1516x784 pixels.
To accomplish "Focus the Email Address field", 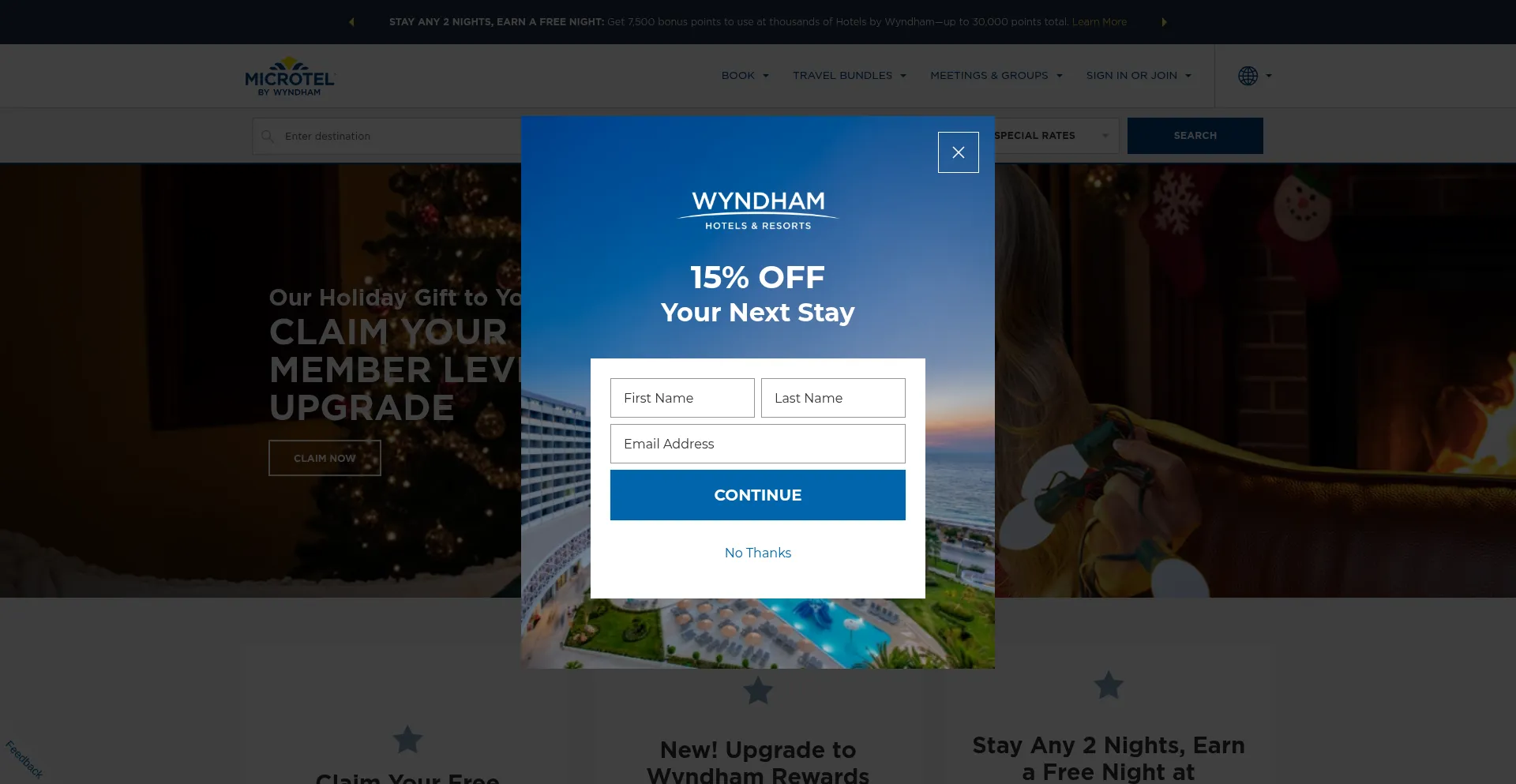I will pos(758,444).
